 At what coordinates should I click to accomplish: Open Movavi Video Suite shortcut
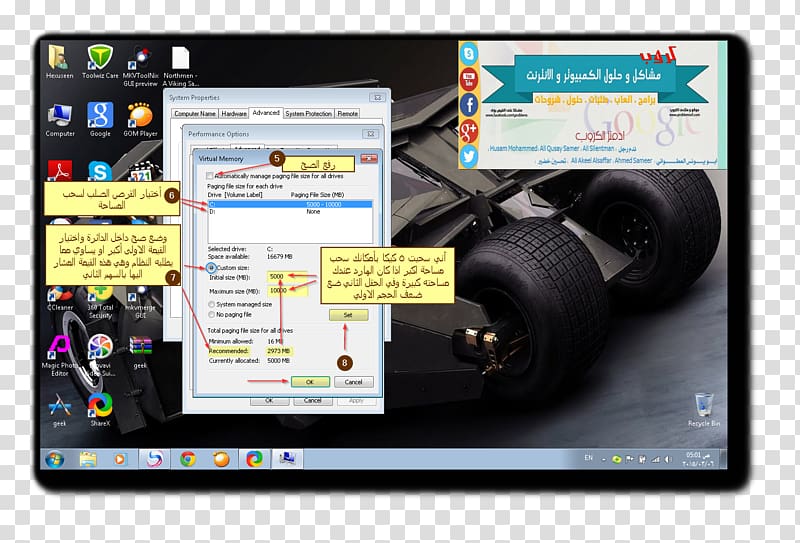[100, 356]
